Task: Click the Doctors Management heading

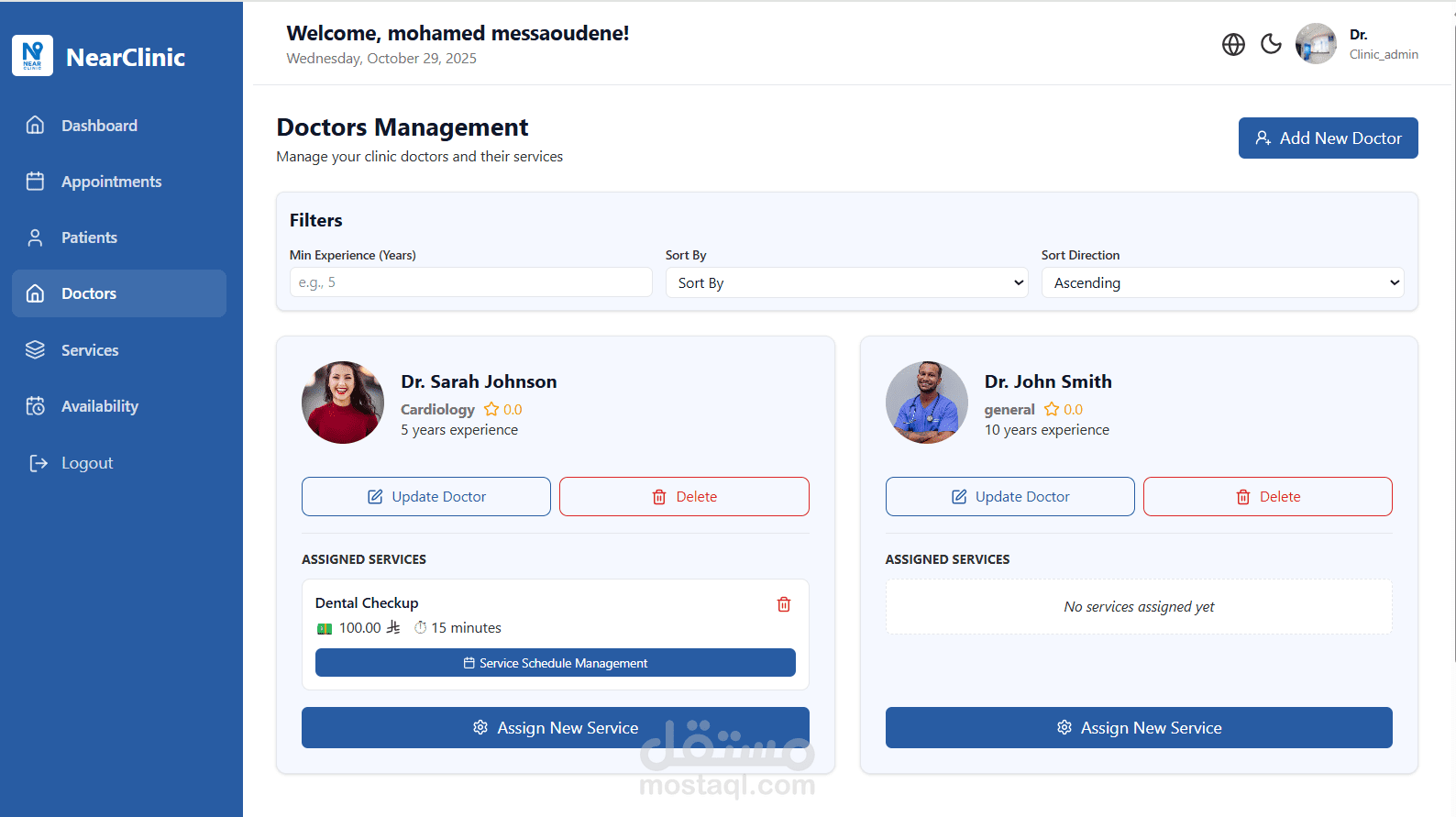Action: [x=403, y=127]
